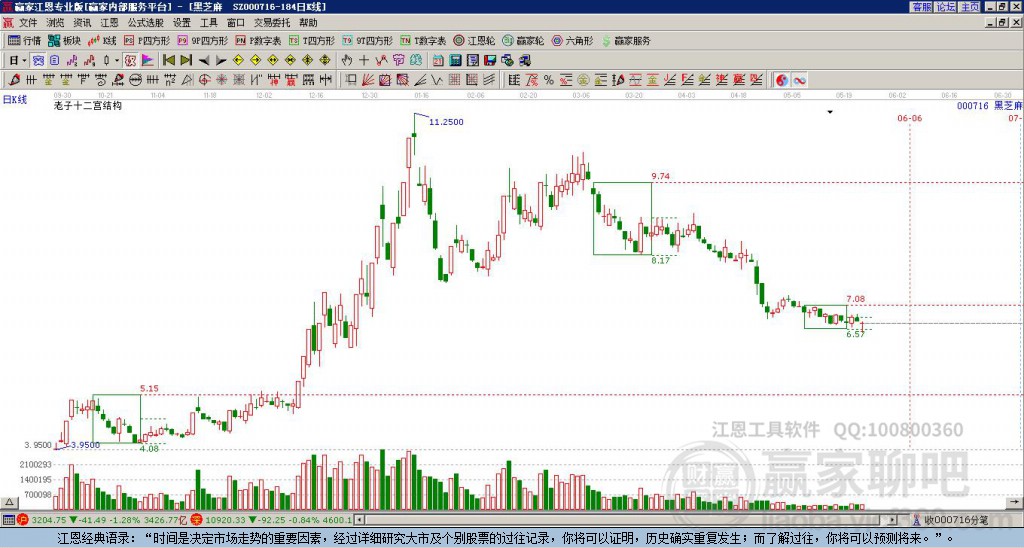Expand the candlestick style dropdown arrow
Image resolution: width=1024 pixels, height=548 pixels.
(x=117, y=61)
